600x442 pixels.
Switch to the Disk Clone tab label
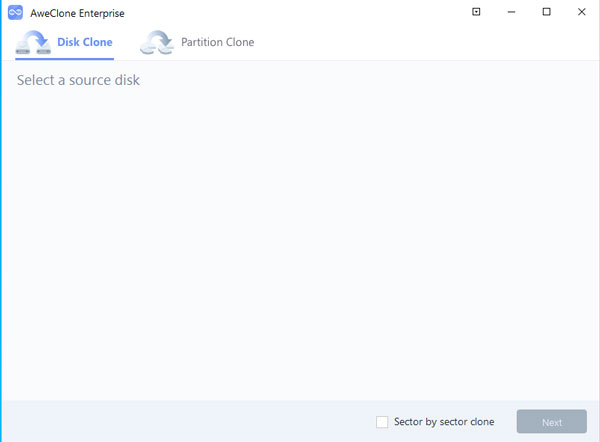pyautogui.click(x=85, y=42)
